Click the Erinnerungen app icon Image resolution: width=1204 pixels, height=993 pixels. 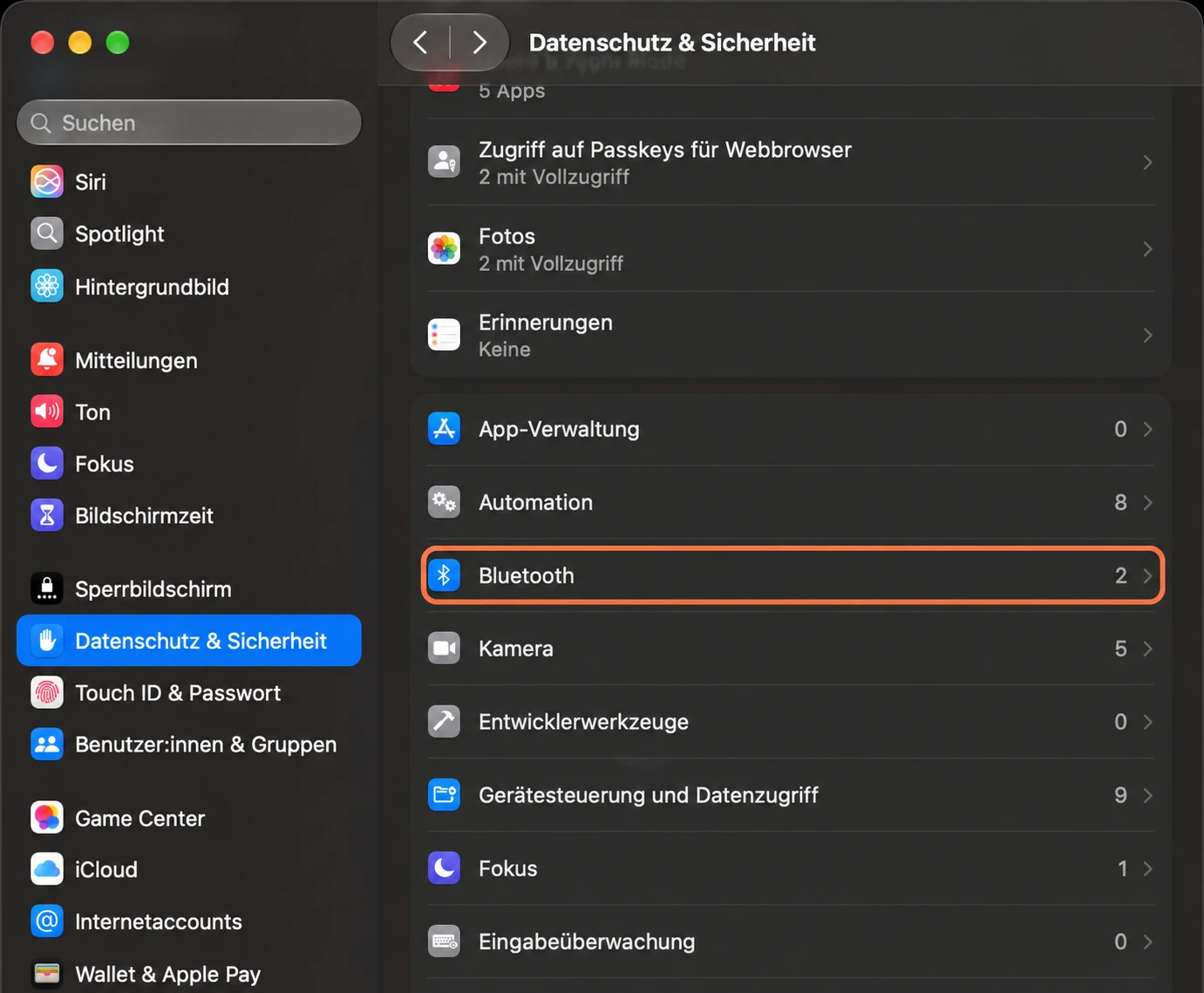[x=444, y=335]
